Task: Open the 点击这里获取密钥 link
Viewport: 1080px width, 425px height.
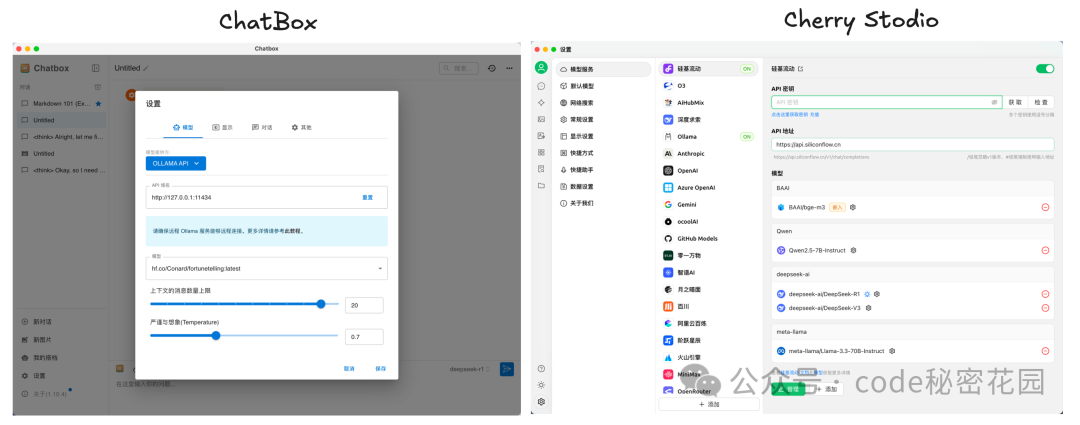Action: pyautogui.click(x=789, y=114)
